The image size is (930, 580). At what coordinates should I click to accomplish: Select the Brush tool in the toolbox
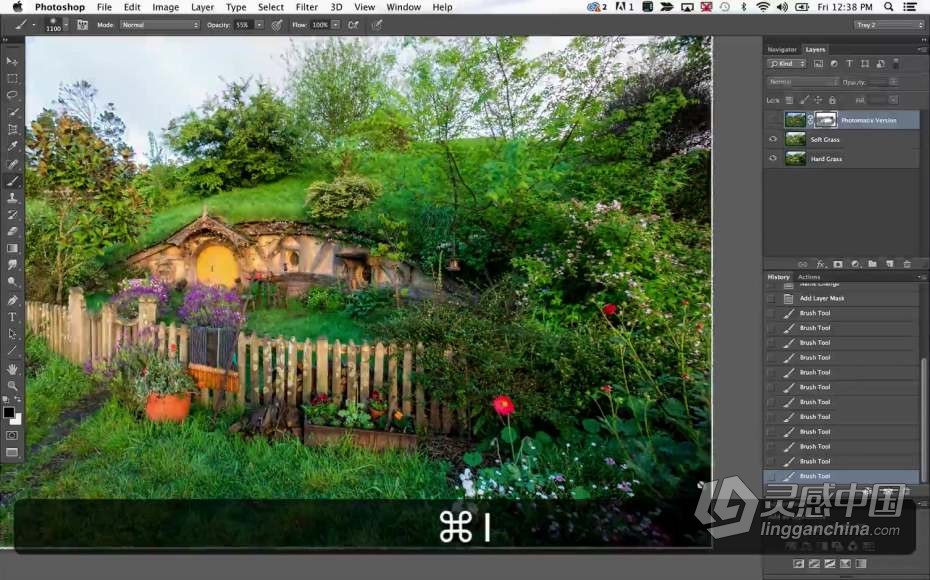(12, 181)
